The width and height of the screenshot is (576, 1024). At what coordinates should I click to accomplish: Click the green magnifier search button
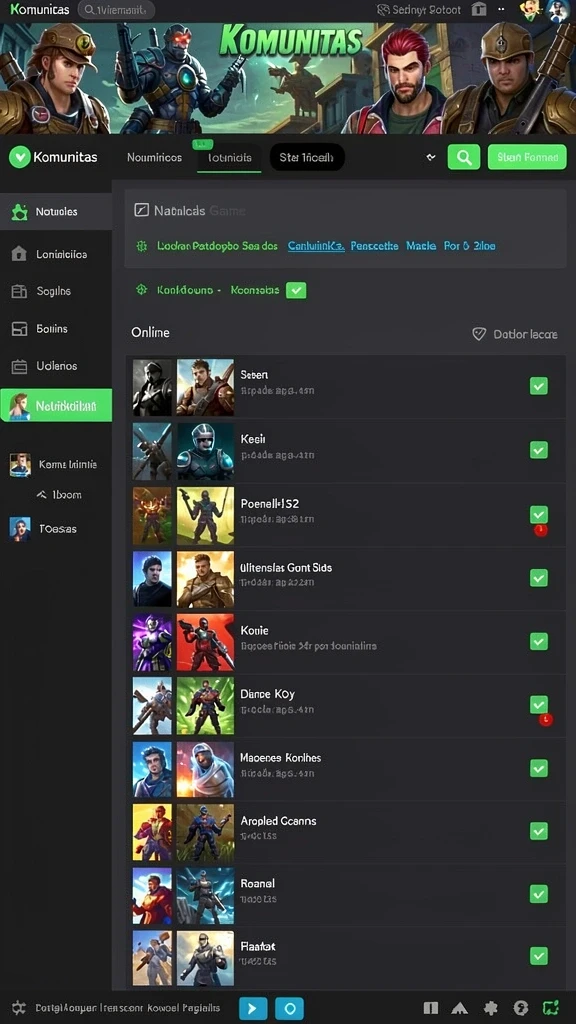(x=464, y=157)
